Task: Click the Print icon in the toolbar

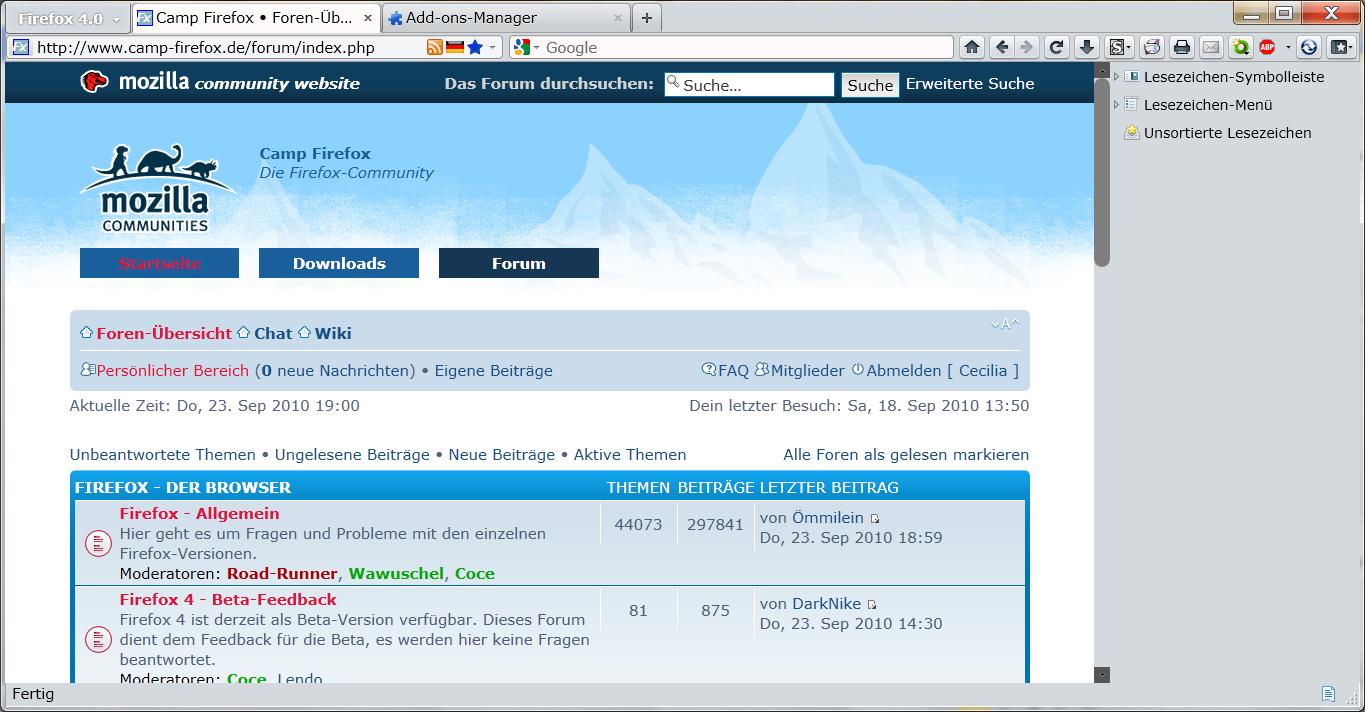Action: click(x=1182, y=47)
